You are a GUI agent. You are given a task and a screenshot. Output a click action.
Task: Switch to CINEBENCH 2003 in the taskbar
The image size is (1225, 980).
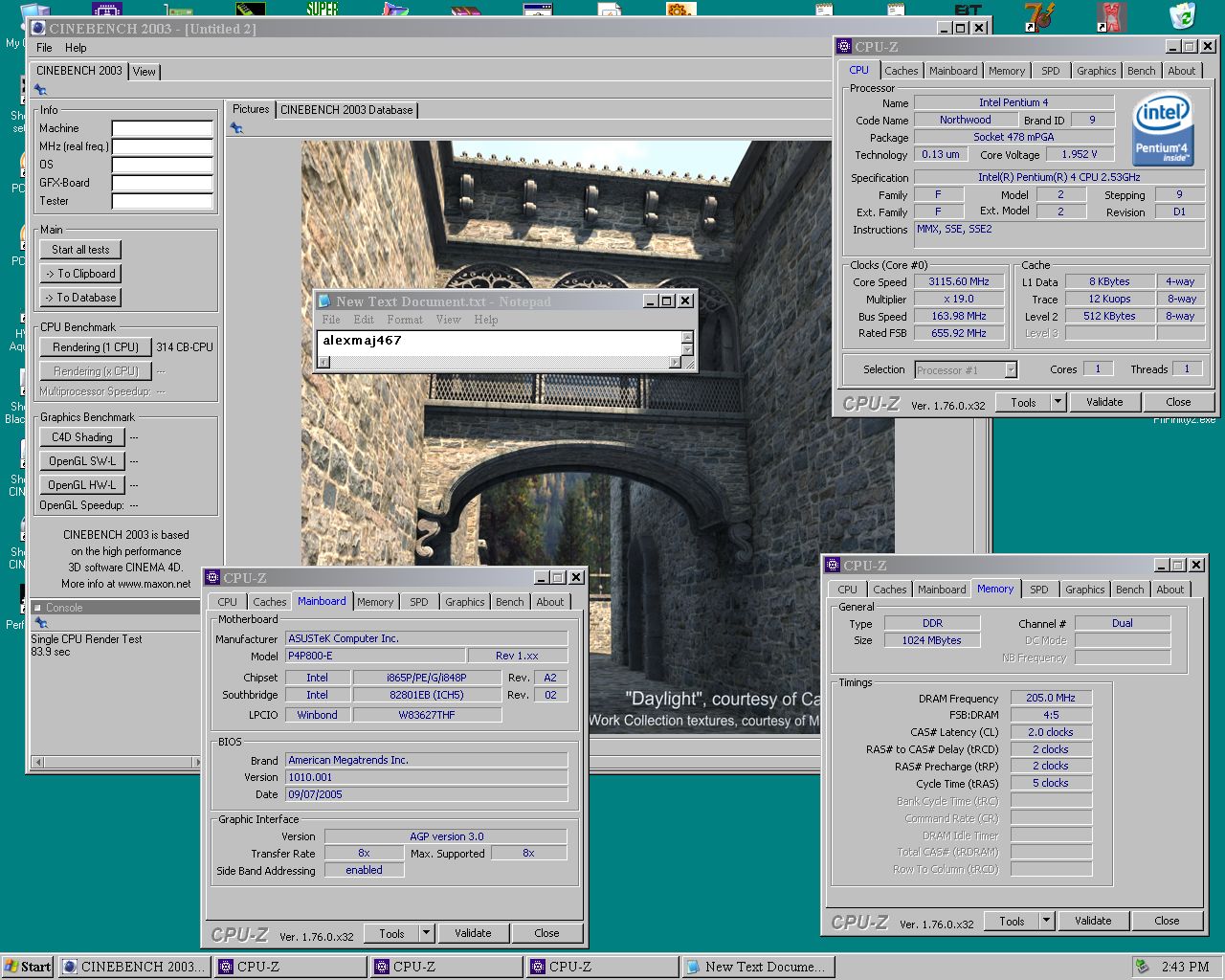(134, 967)
